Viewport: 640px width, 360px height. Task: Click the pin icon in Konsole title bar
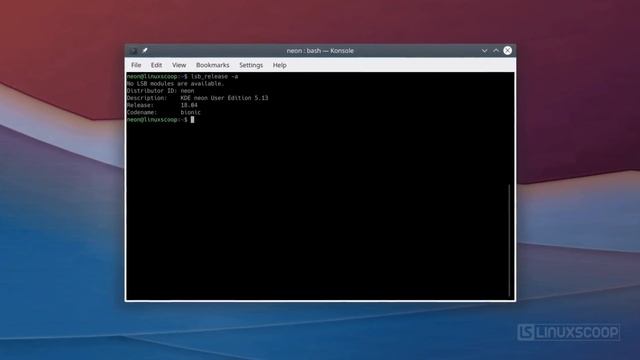pyautogui.click(x=144, y=51)
